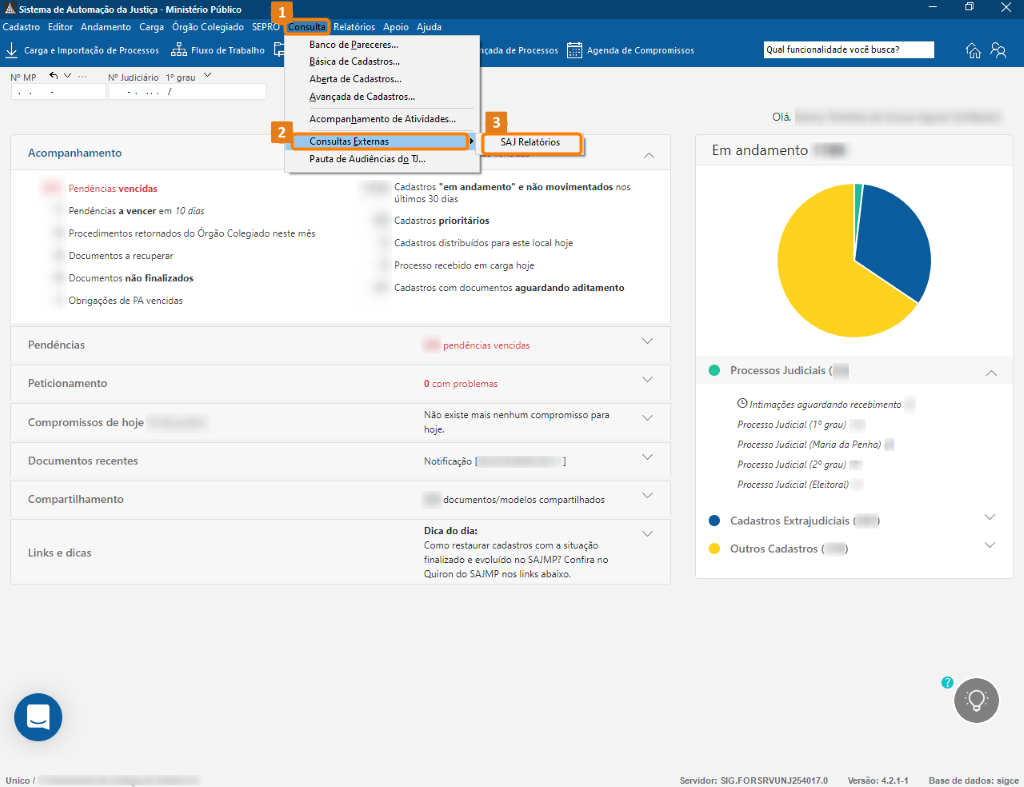Expand the Pendências section
Screen dimensions: 1024x787
(x=647, y=342)
